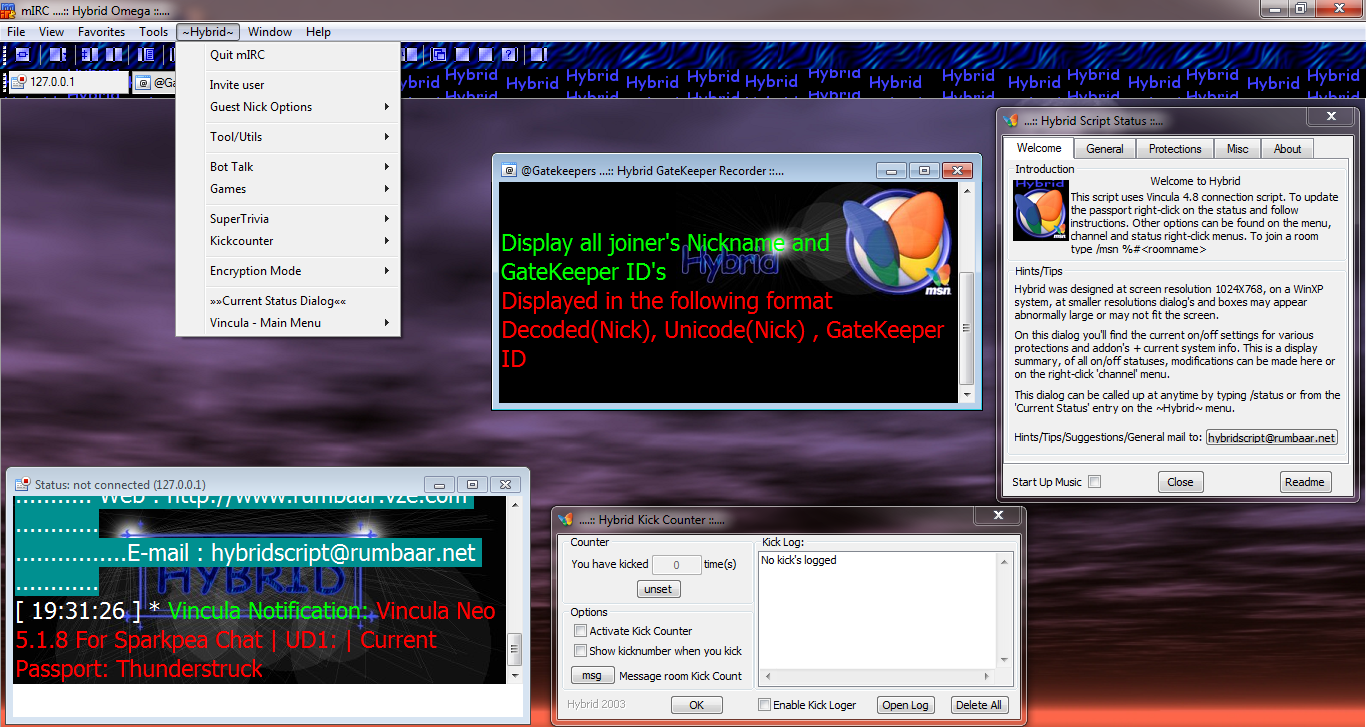Choose Quit mIRC from the menu

click(x=288, y=55)
